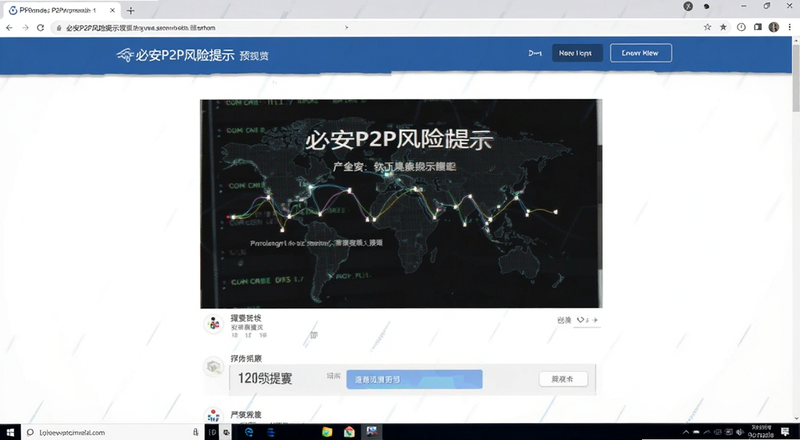Click the taskbar search box

(x=112, y=432)
